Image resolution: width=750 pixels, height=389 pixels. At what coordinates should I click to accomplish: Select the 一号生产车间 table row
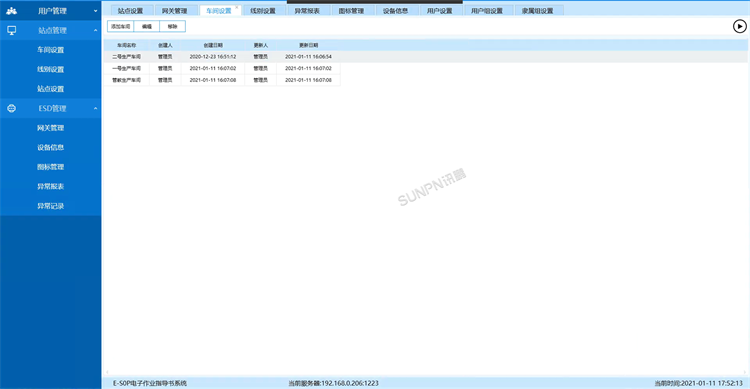click(x=222, y=68)
